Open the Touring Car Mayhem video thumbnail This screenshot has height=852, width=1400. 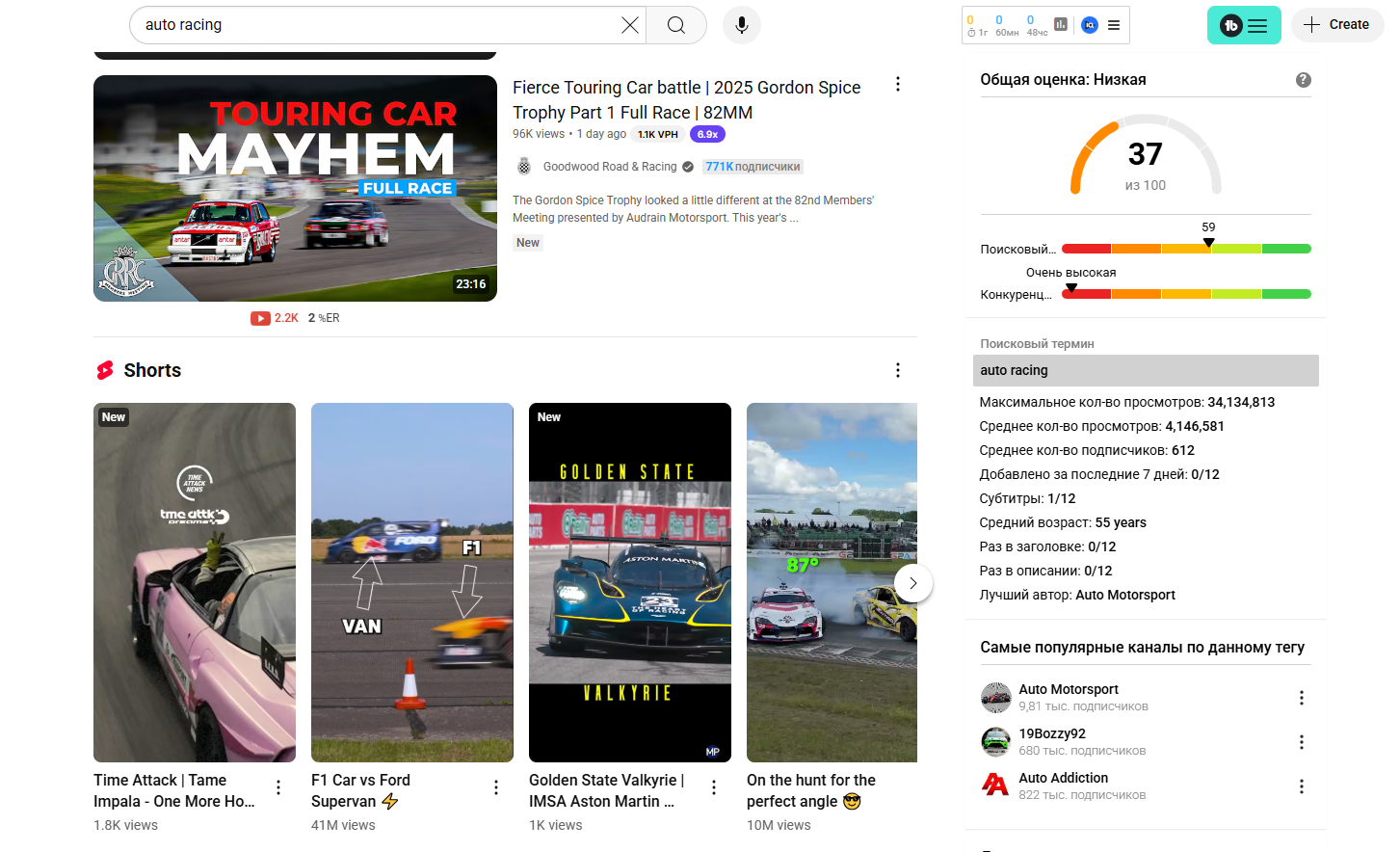tap(295, 188)
